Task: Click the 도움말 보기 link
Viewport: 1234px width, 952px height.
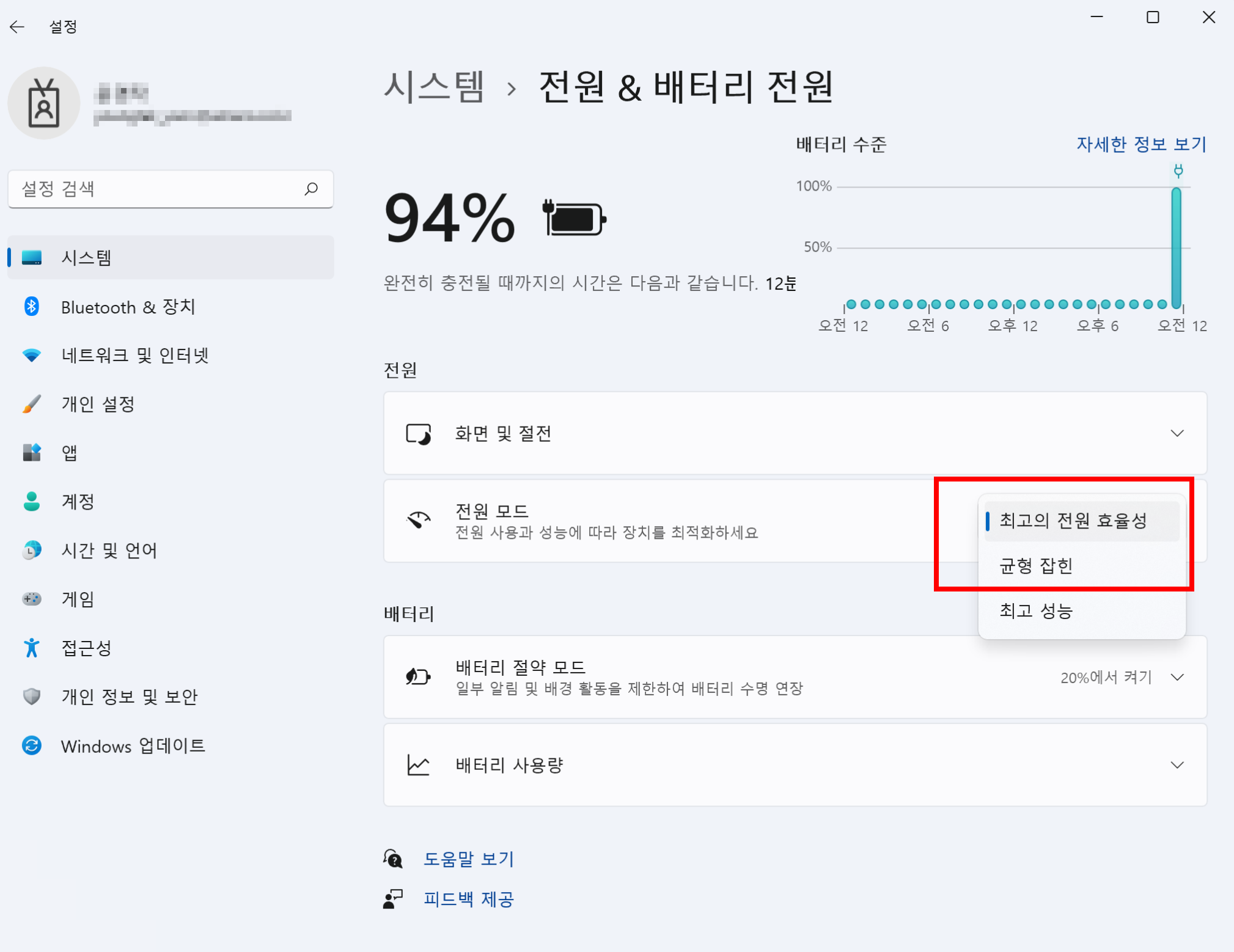Action: 468,859
